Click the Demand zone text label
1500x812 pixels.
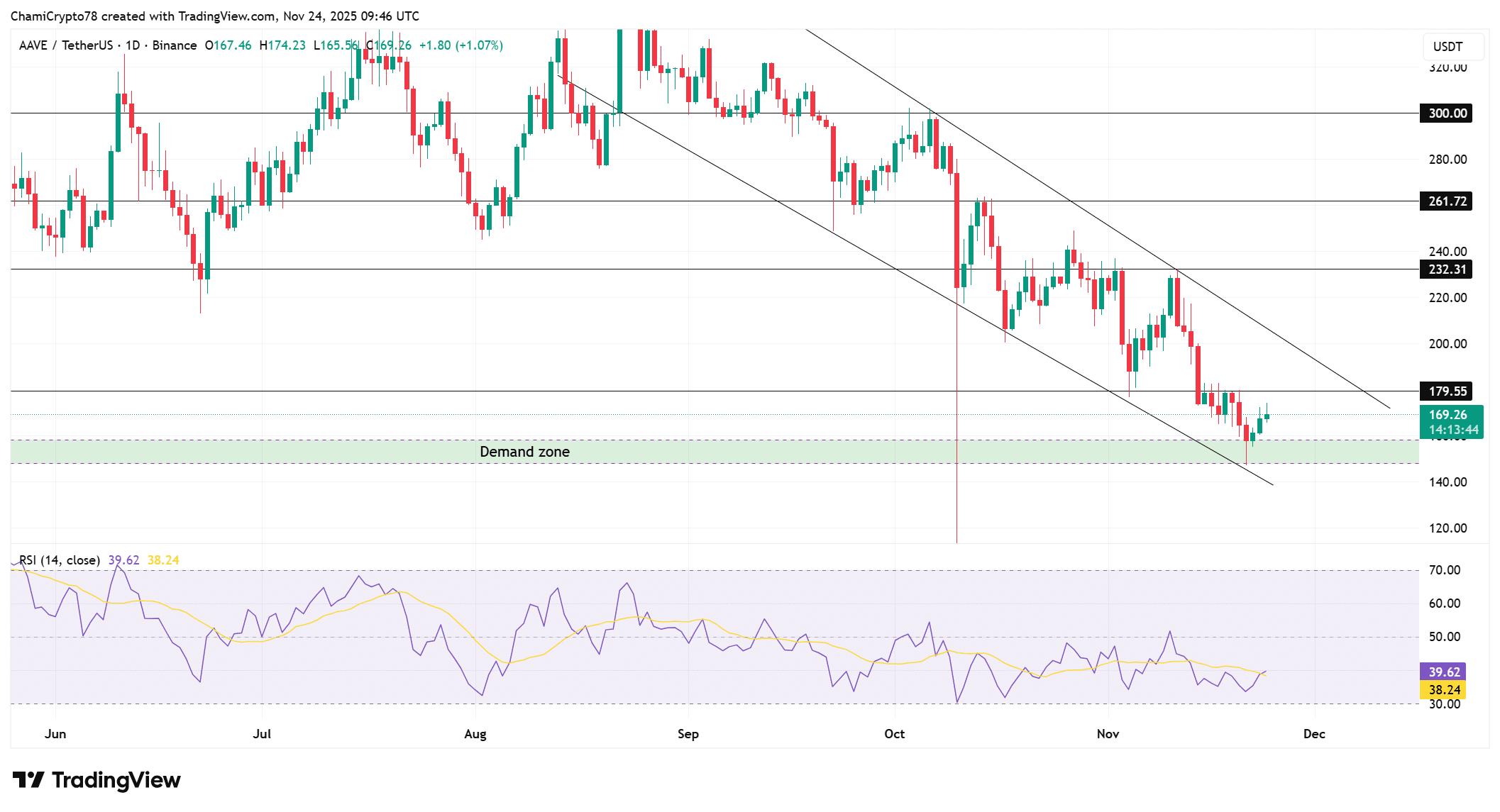pos(524,452)
